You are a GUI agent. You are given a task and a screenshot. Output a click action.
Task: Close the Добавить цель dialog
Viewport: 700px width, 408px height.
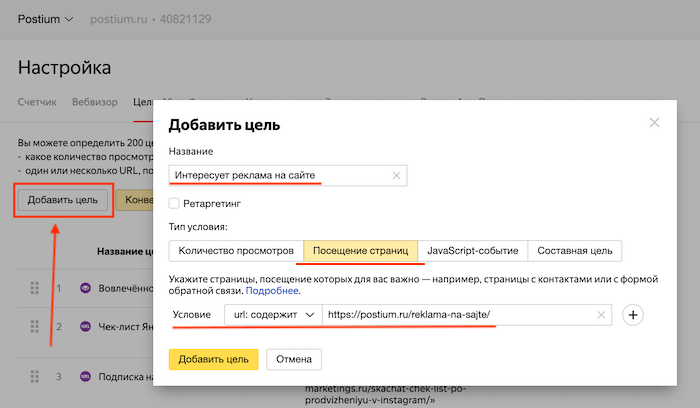(x=655, y=122)
